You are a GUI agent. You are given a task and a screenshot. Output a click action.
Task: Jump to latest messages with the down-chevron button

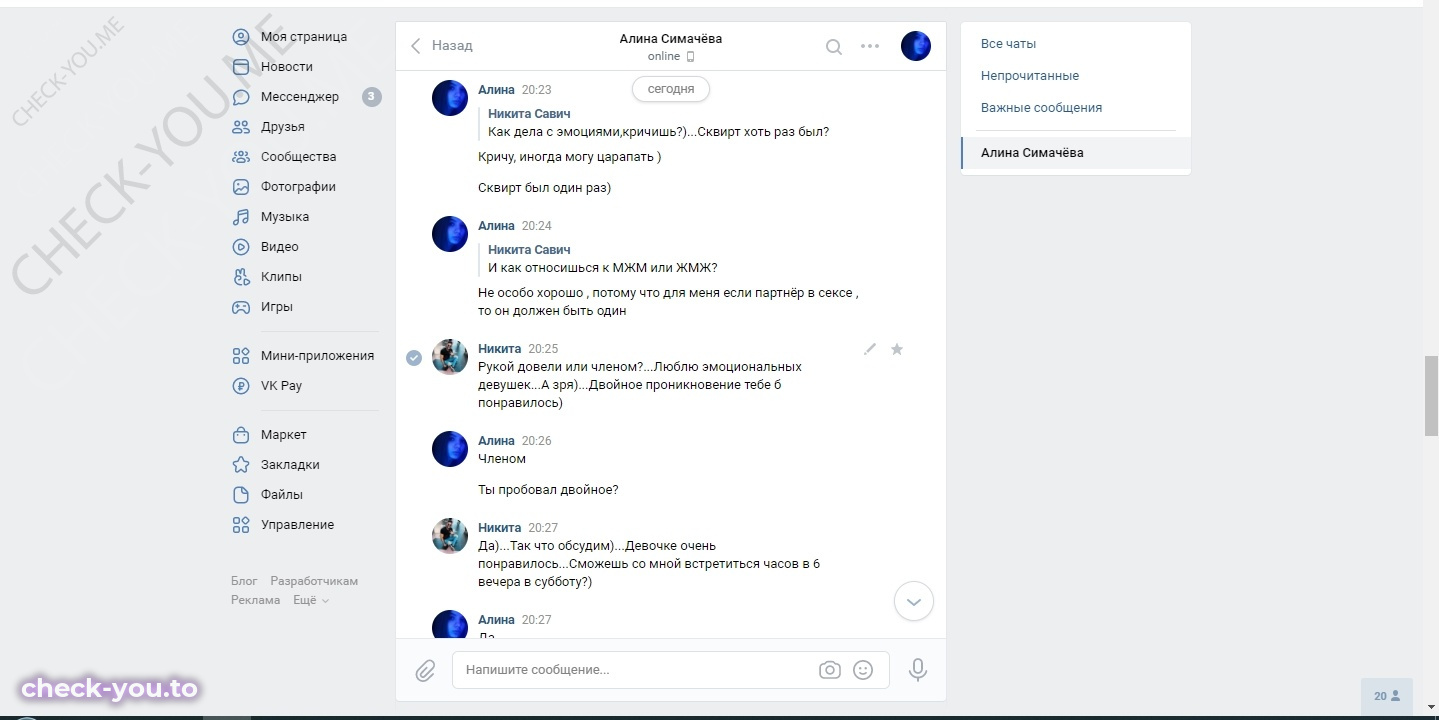[913, 602]
